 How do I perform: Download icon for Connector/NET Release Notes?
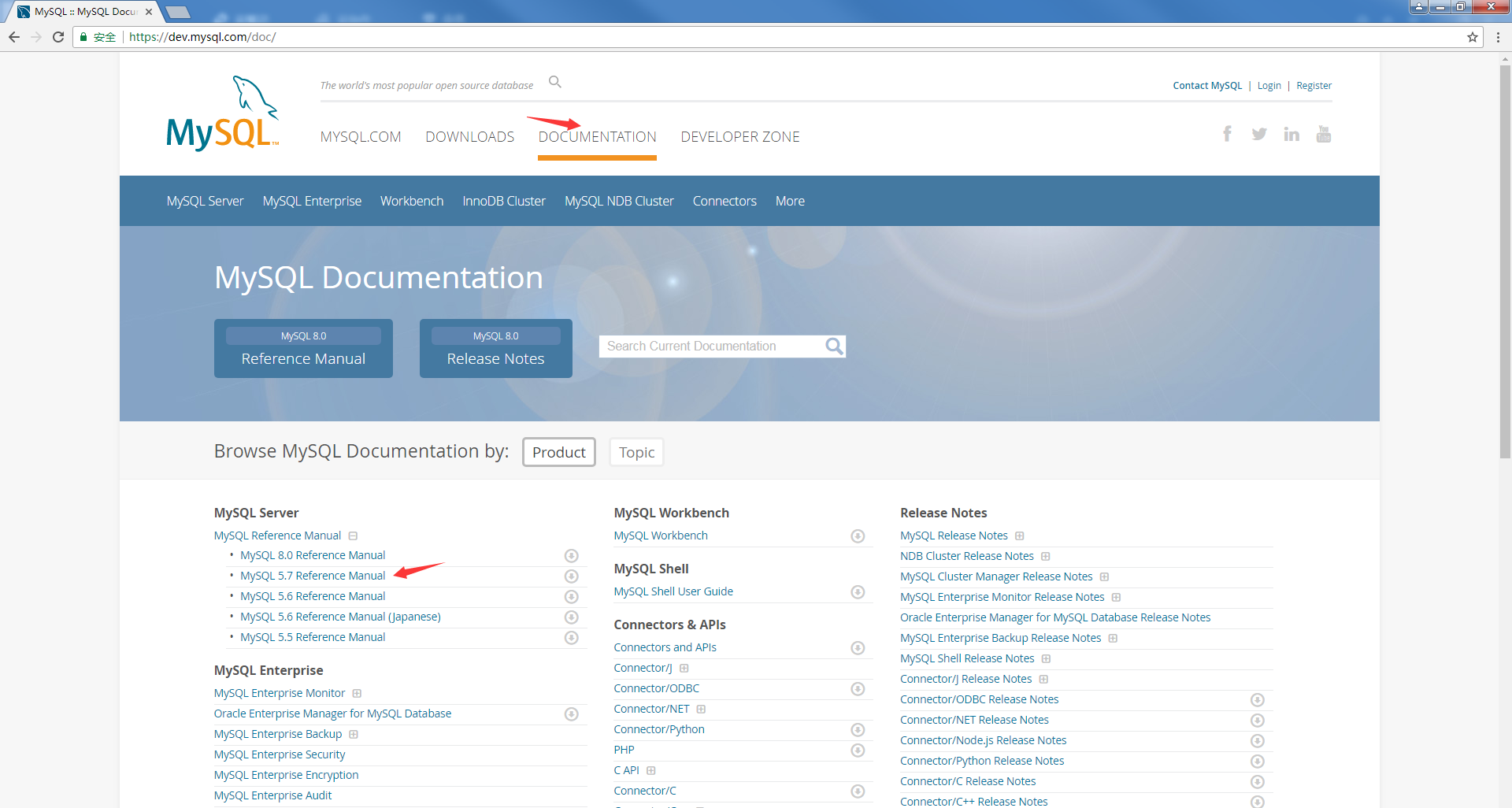(x=1258, y=721)
